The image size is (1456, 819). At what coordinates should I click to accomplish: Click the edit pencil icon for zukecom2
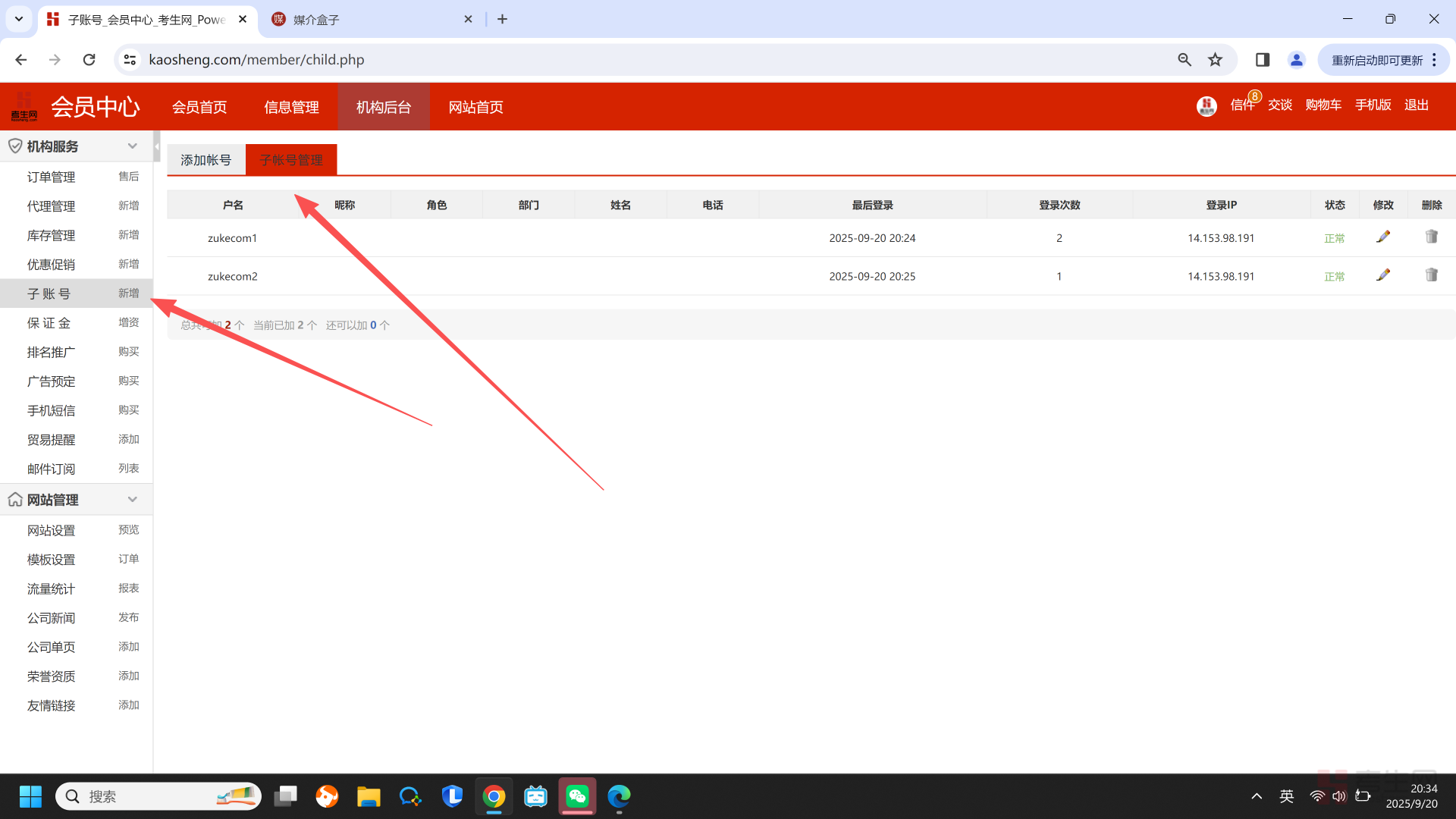[x=1383, y=275]
